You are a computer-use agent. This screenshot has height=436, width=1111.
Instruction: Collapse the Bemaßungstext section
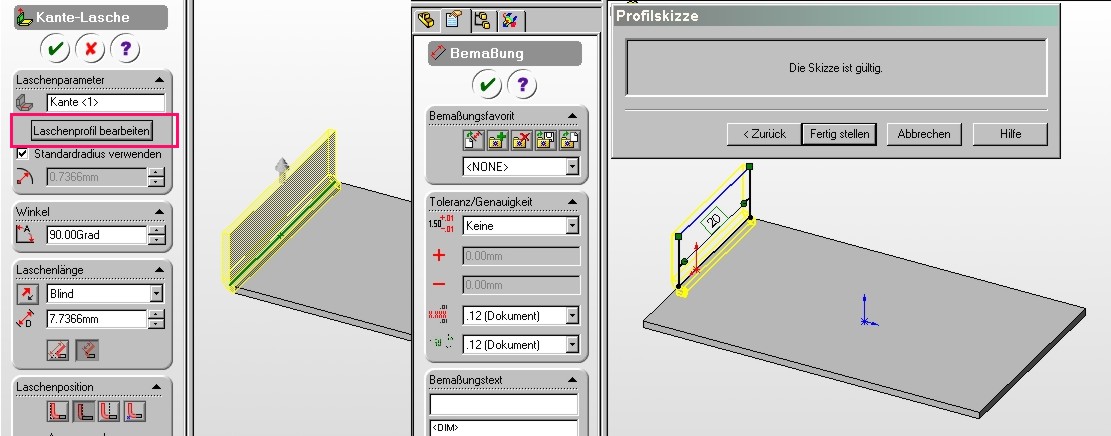click(573, 380)
